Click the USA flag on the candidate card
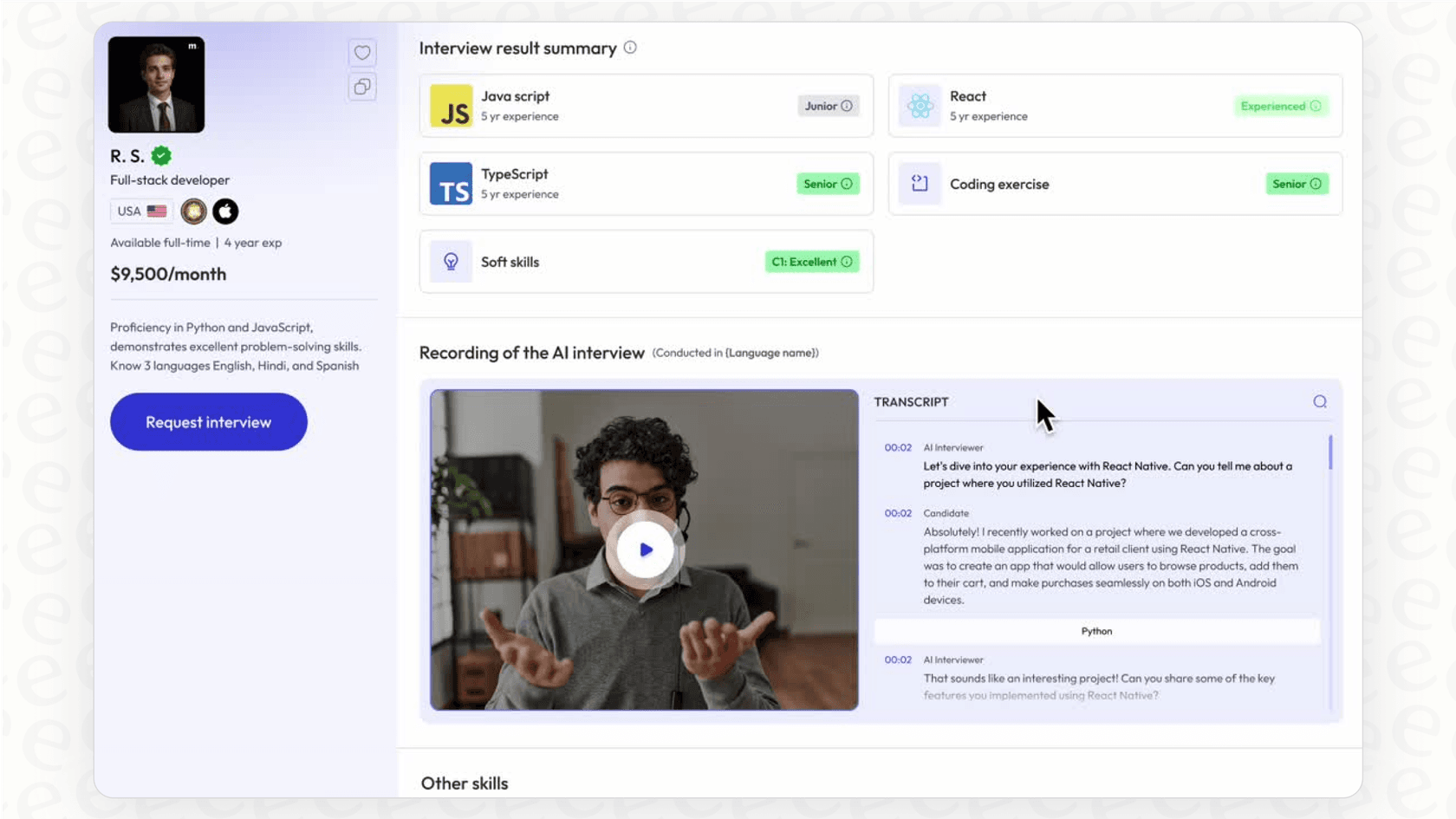The width and height of the screenshot is (1456, 819). [x=157, y=210]
